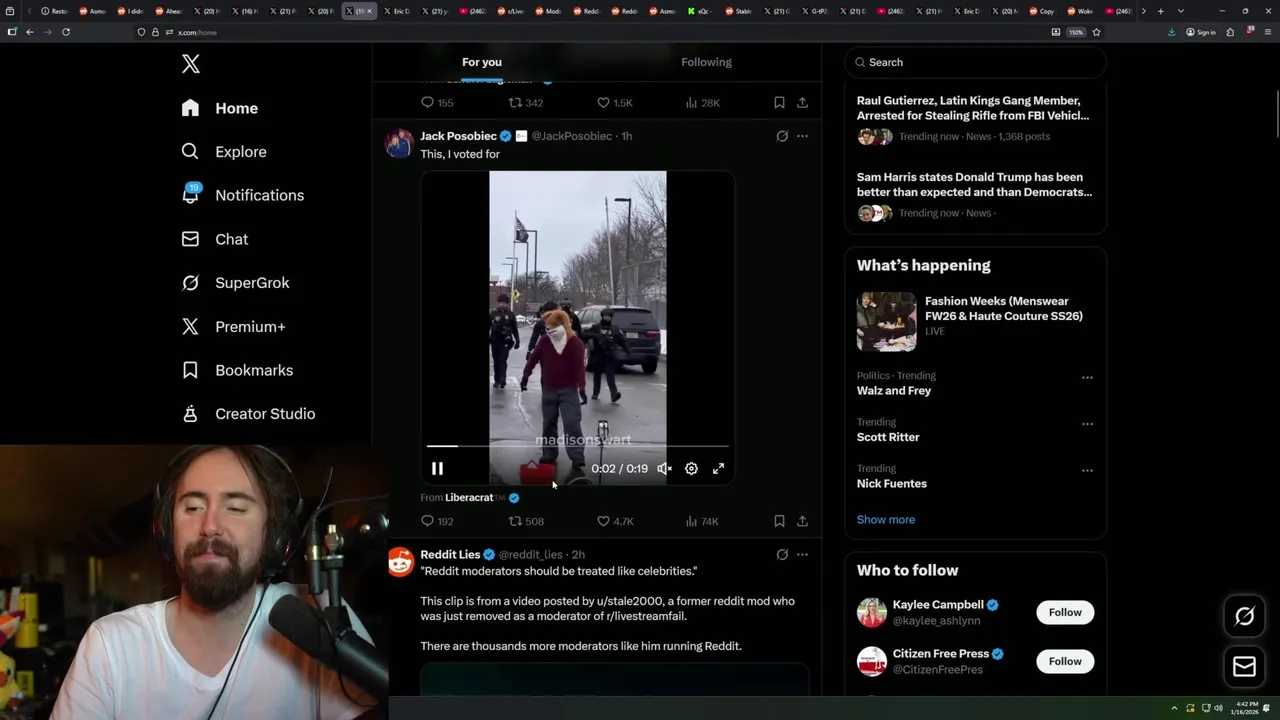The image size is (1280, 720).
Task: Reload the page in the browser
Action: (66, 32)
